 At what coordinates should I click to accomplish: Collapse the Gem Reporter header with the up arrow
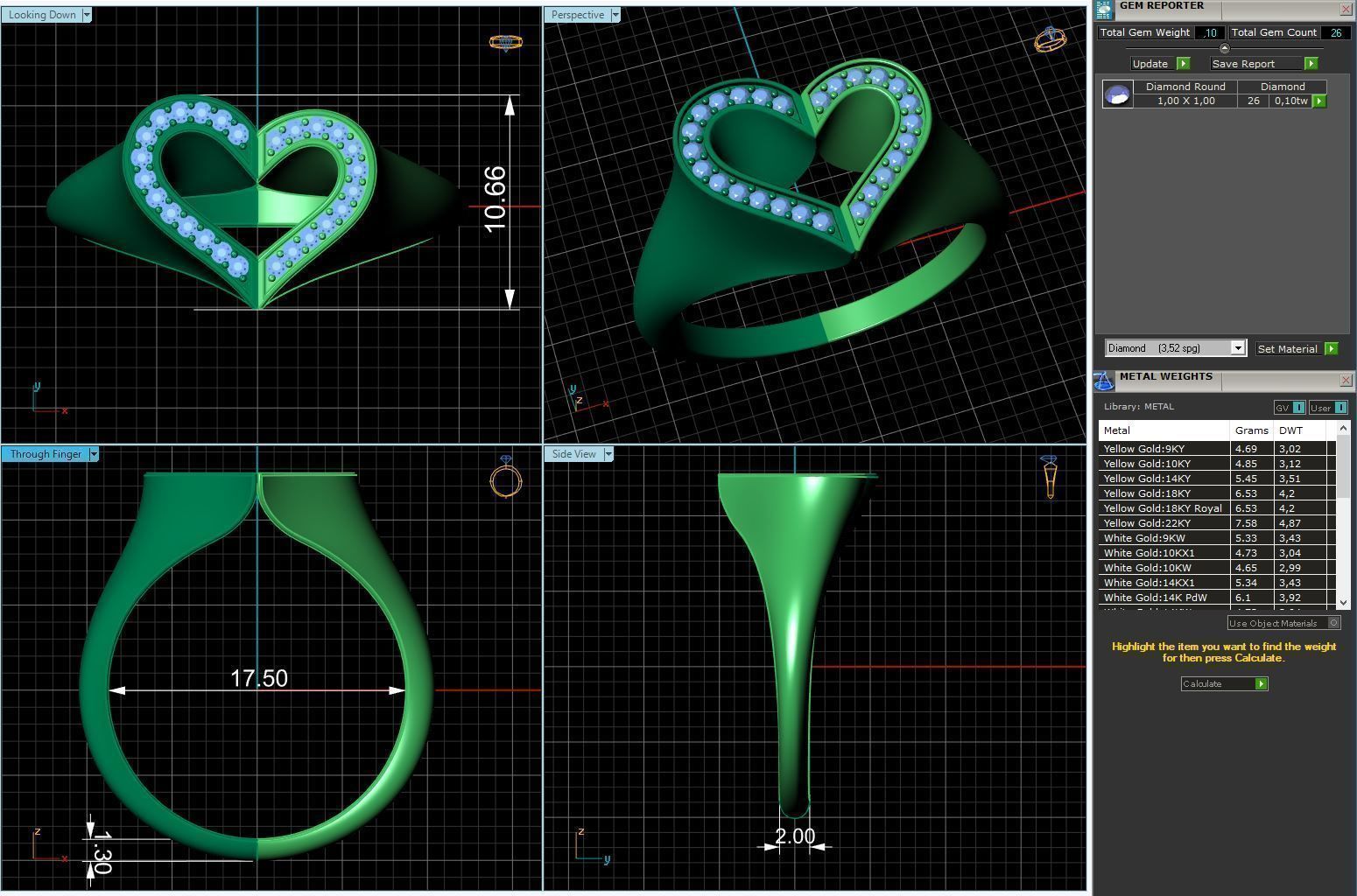pyautogui.click(x=1224, y=48)
